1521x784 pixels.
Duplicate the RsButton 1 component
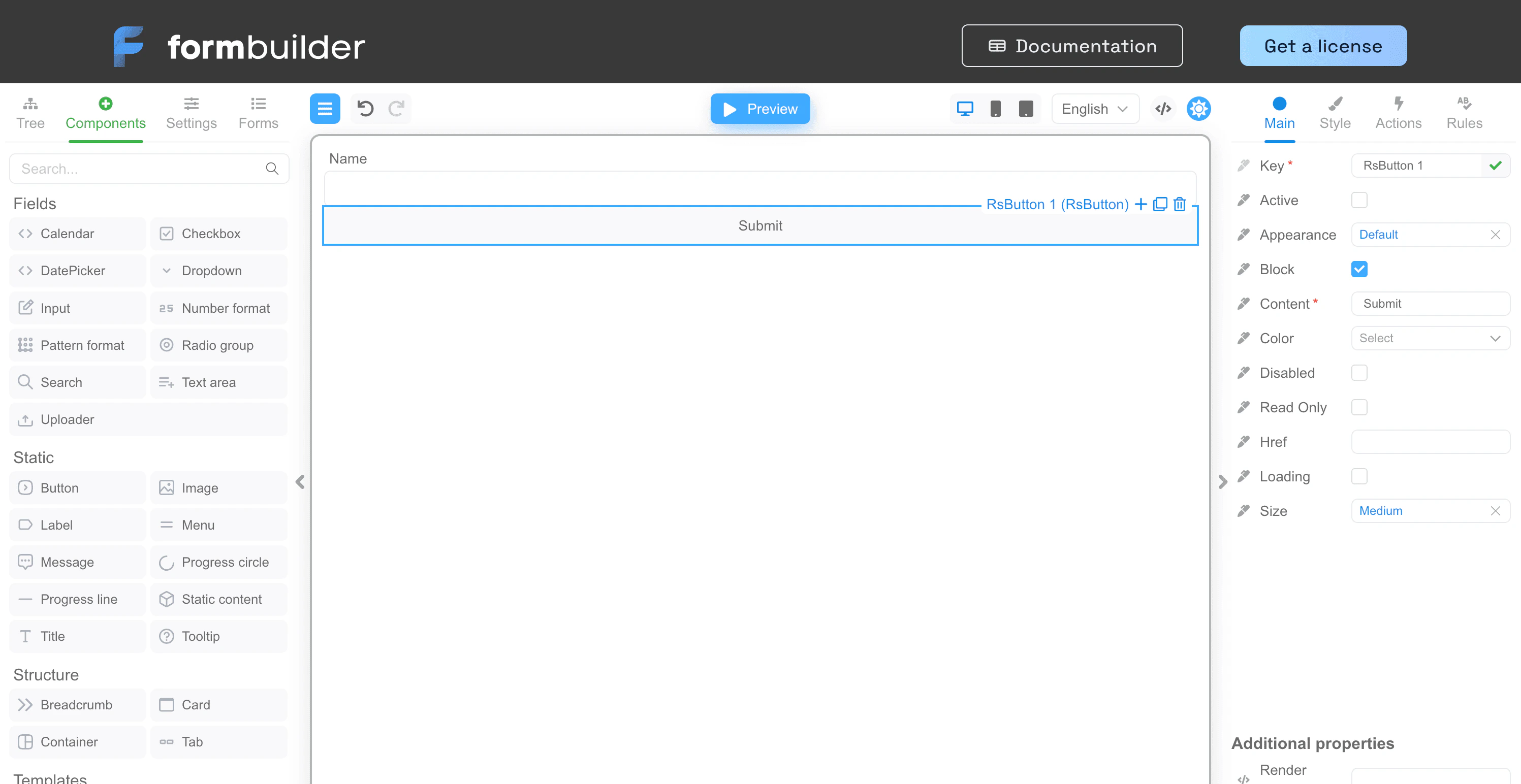click(1160, 204)
